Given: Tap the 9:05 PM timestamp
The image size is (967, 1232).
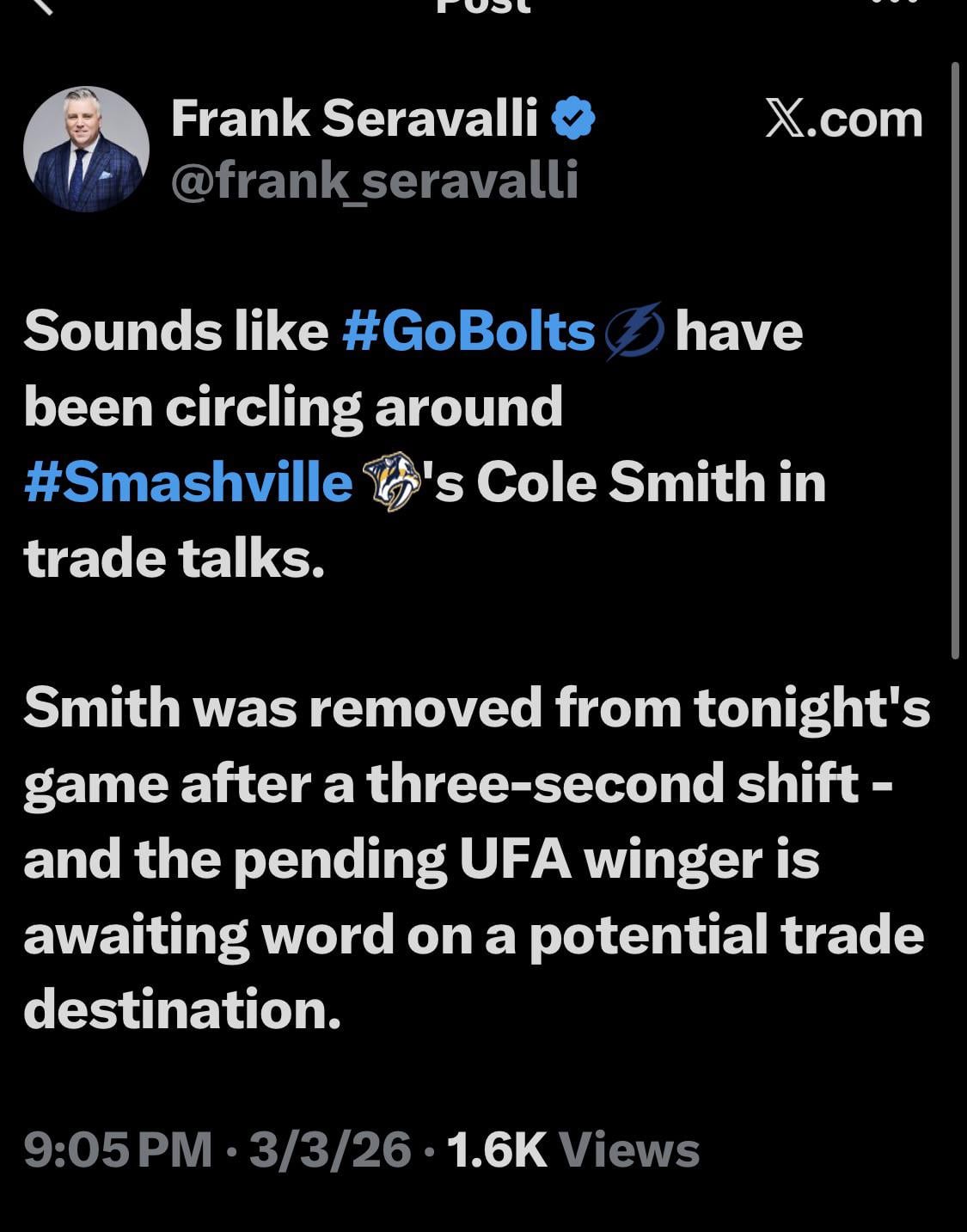Looking at the screenshot, I should (118, 1149).
